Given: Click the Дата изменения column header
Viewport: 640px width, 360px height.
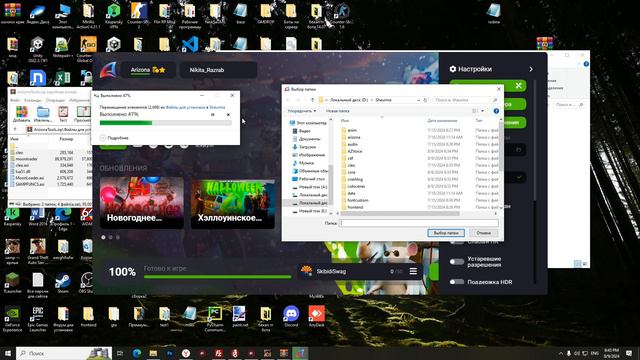Looking at the screenshot, I should click(x=442, y=121).
